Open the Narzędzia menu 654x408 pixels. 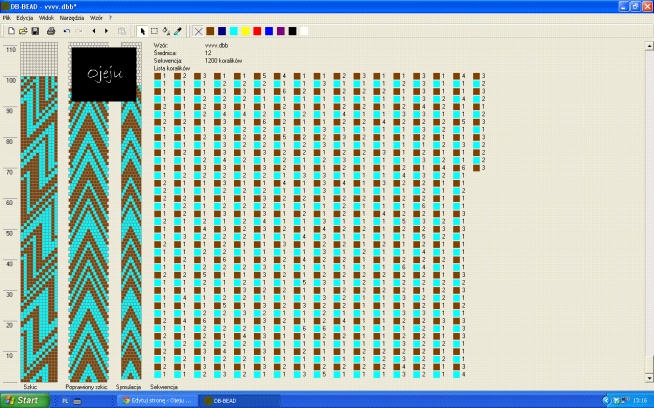coord(72,18)
